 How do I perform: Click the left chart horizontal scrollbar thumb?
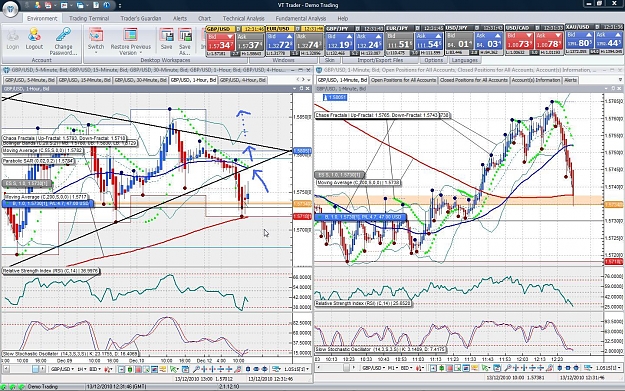tap(35, 369)
